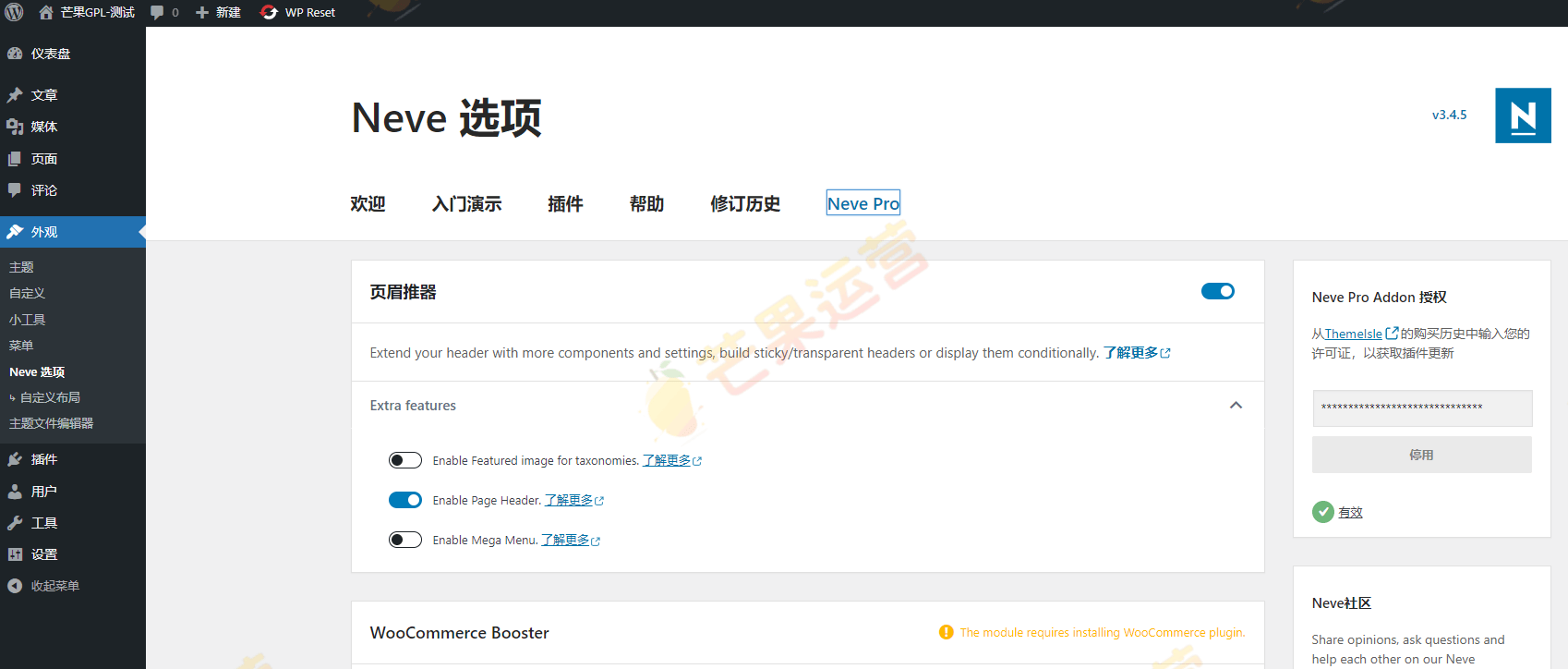This screenshot has height=669, width=1568.
Task: Collapse the Extra features section chevron
Action: click(1236, 406)
